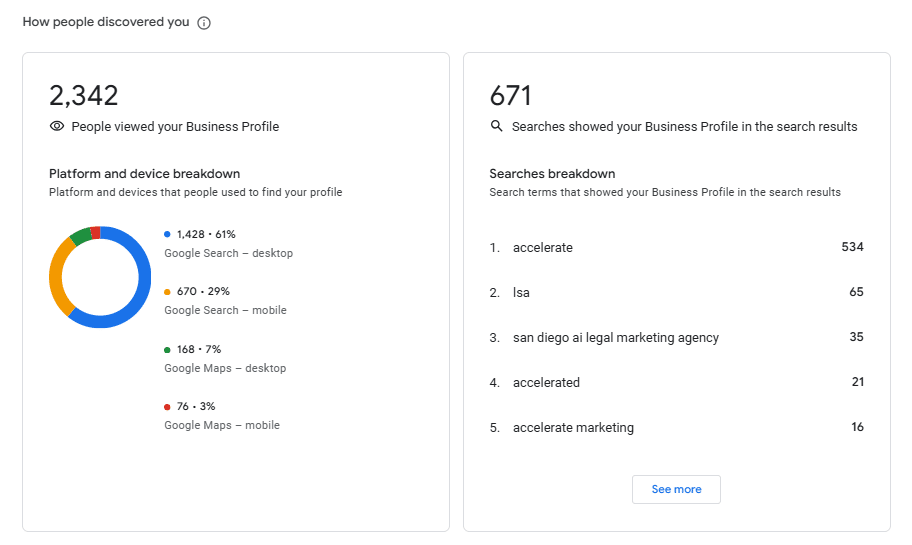Click the orange mobile search legend dot
Image resolution: width=912 pixels, height=545 pixels.
[x=167, y=291]
